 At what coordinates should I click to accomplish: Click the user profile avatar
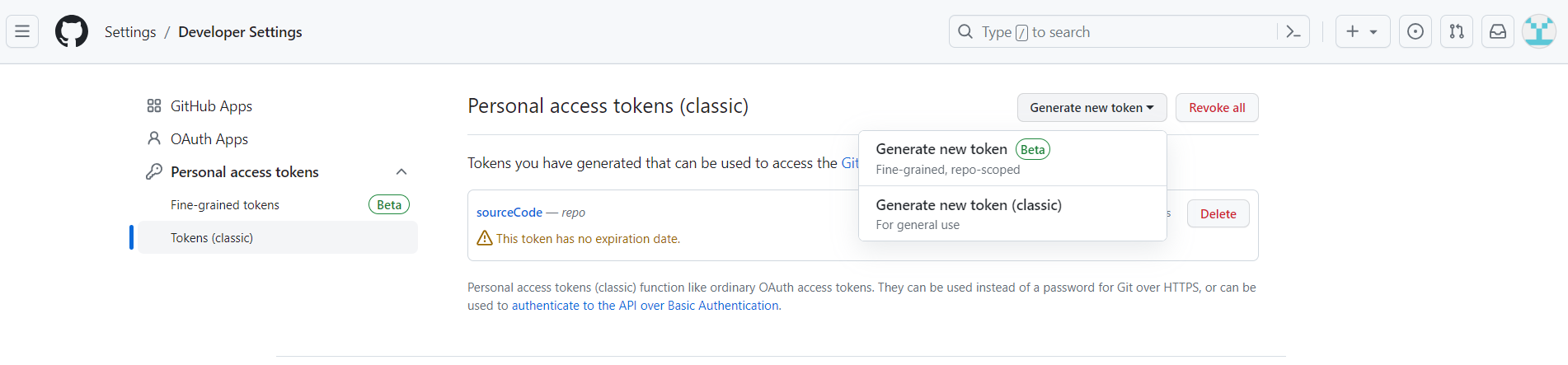click(x=1538, y=32)
